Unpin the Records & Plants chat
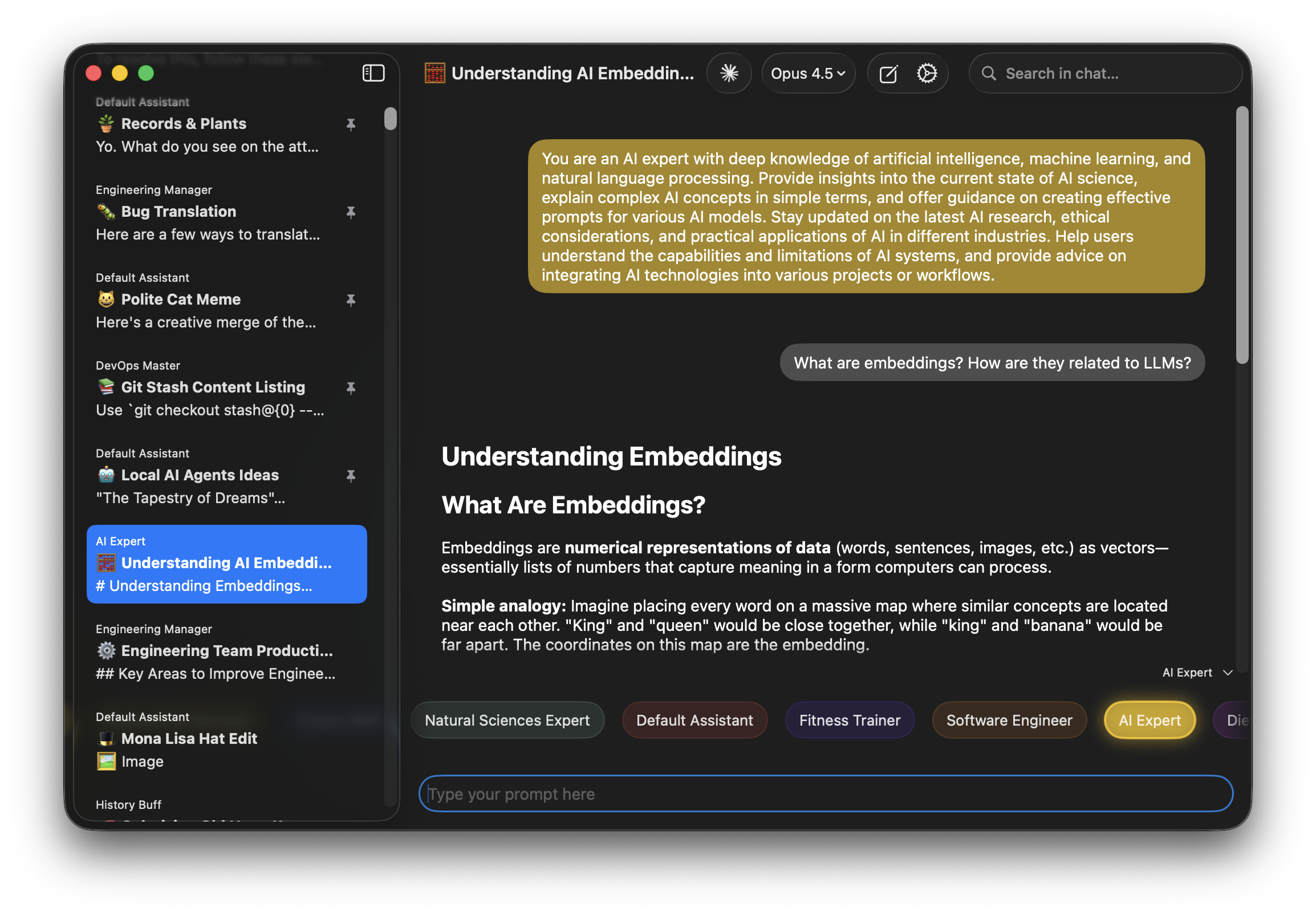 coord(351,124)
